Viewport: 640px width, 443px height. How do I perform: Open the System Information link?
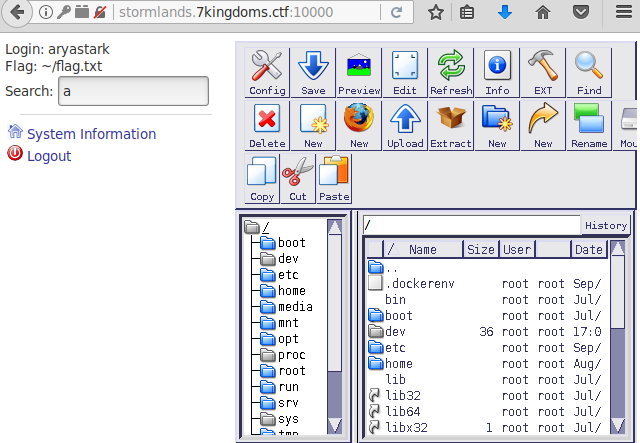click(91, 134)
